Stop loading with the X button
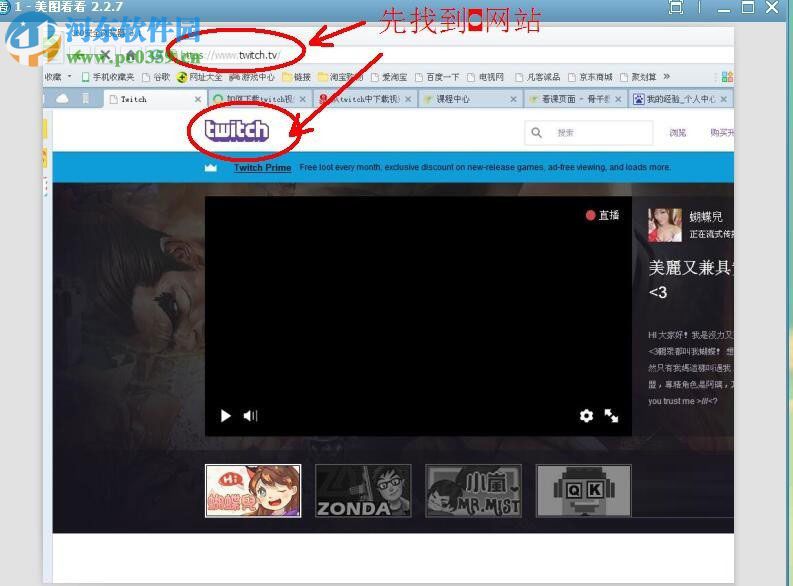793x586 pixels. click(105, 54)
